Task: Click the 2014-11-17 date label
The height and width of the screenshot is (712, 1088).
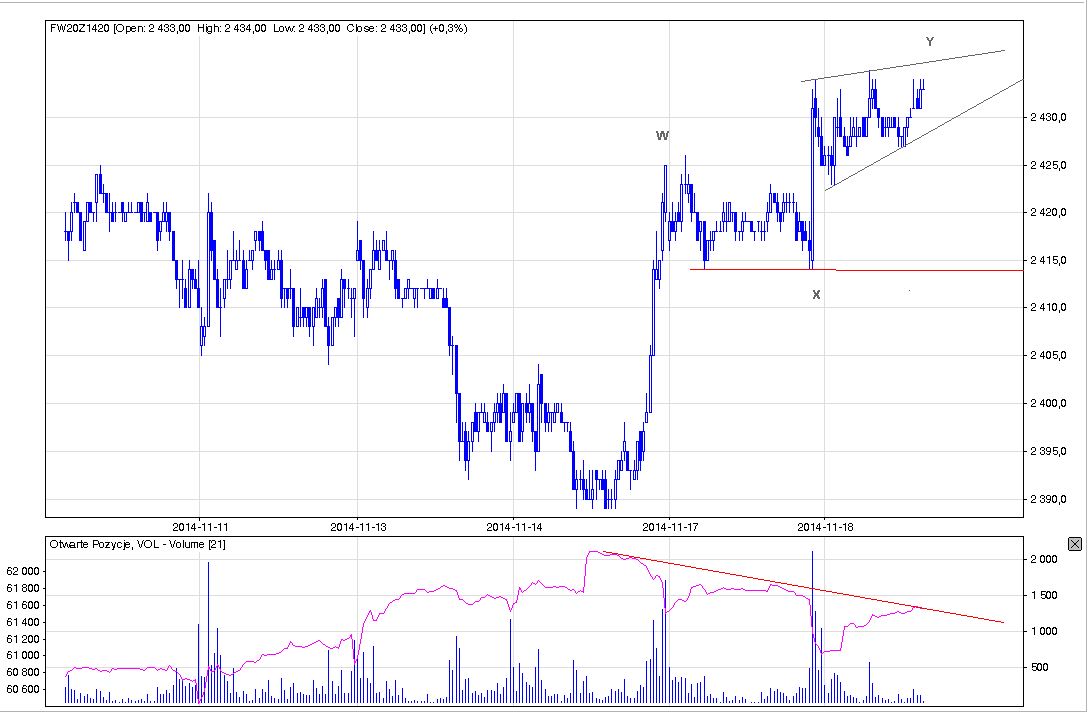Action: pyautogui.click(x=670, y=527)
